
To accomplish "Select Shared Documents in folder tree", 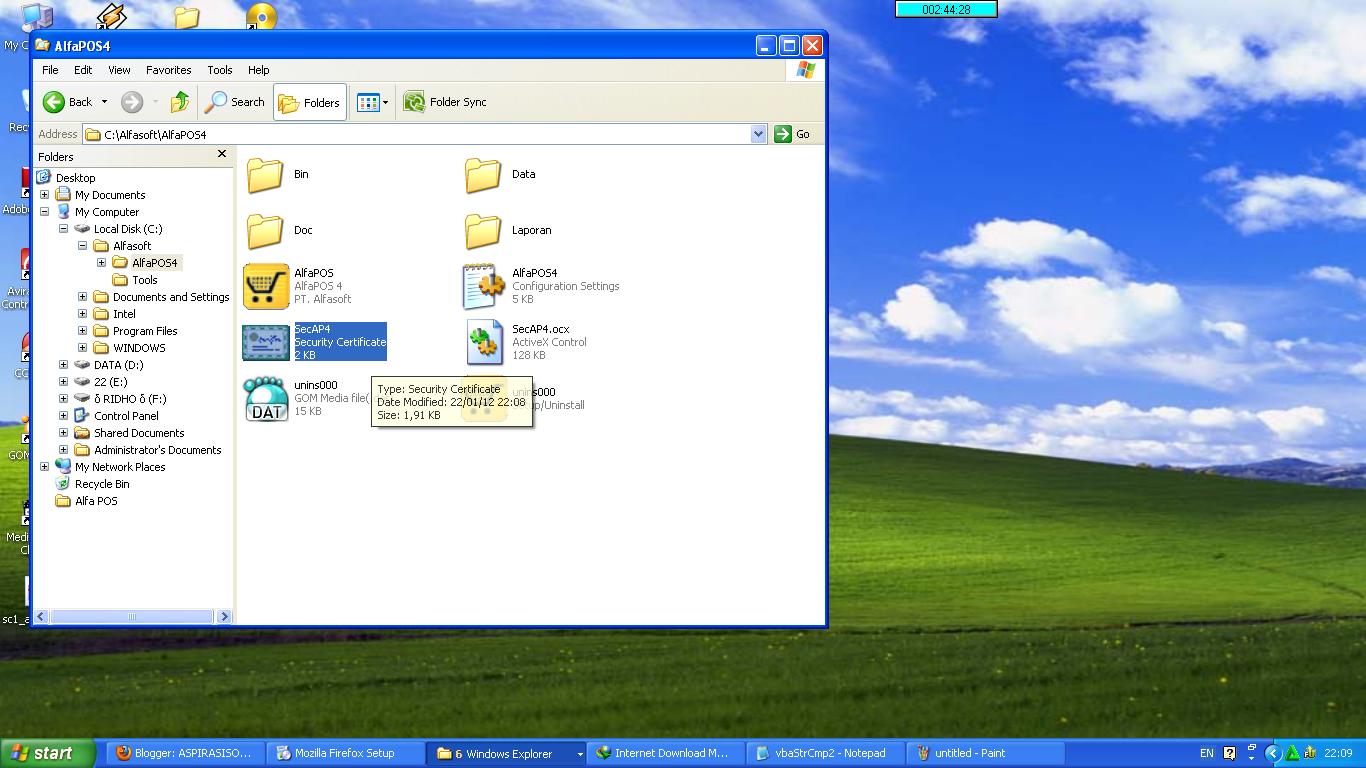I will [130, 433].
